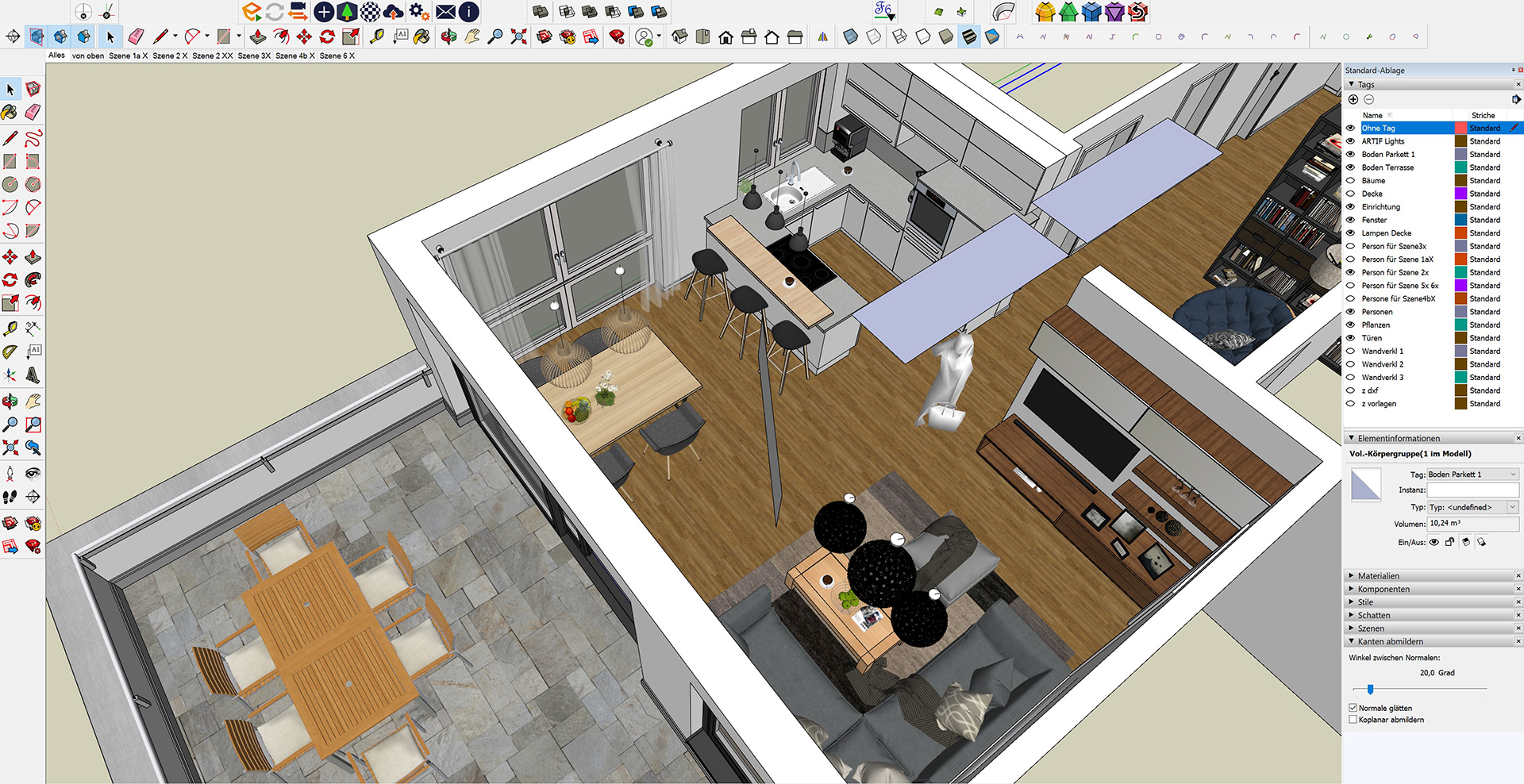
Task: Click the Decke tag purple color swatch
Action: (1460, 194)
